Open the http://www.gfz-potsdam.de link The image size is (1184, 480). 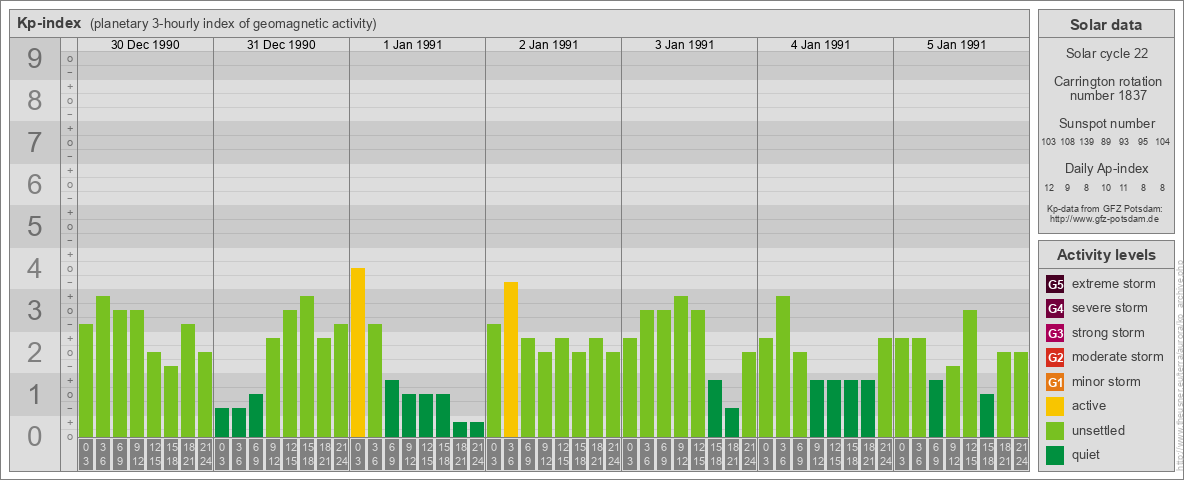point(1106,218)
